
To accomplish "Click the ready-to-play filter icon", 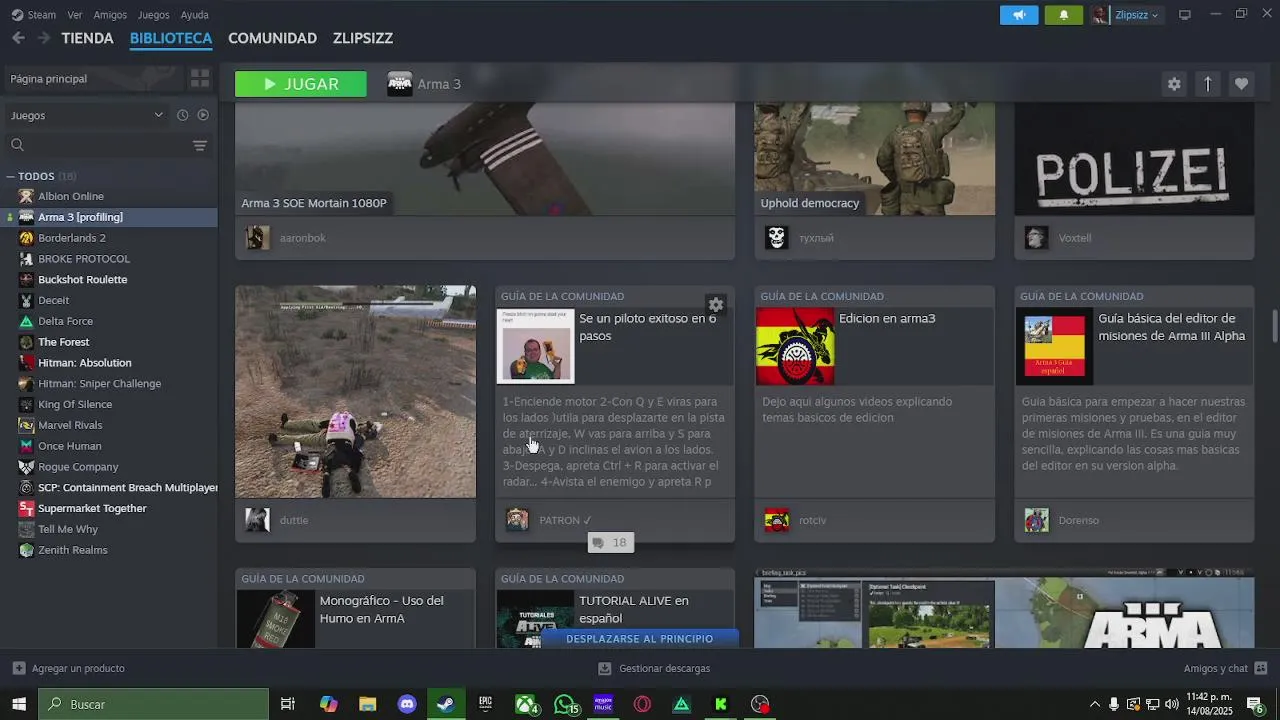I will coord(203,115).
